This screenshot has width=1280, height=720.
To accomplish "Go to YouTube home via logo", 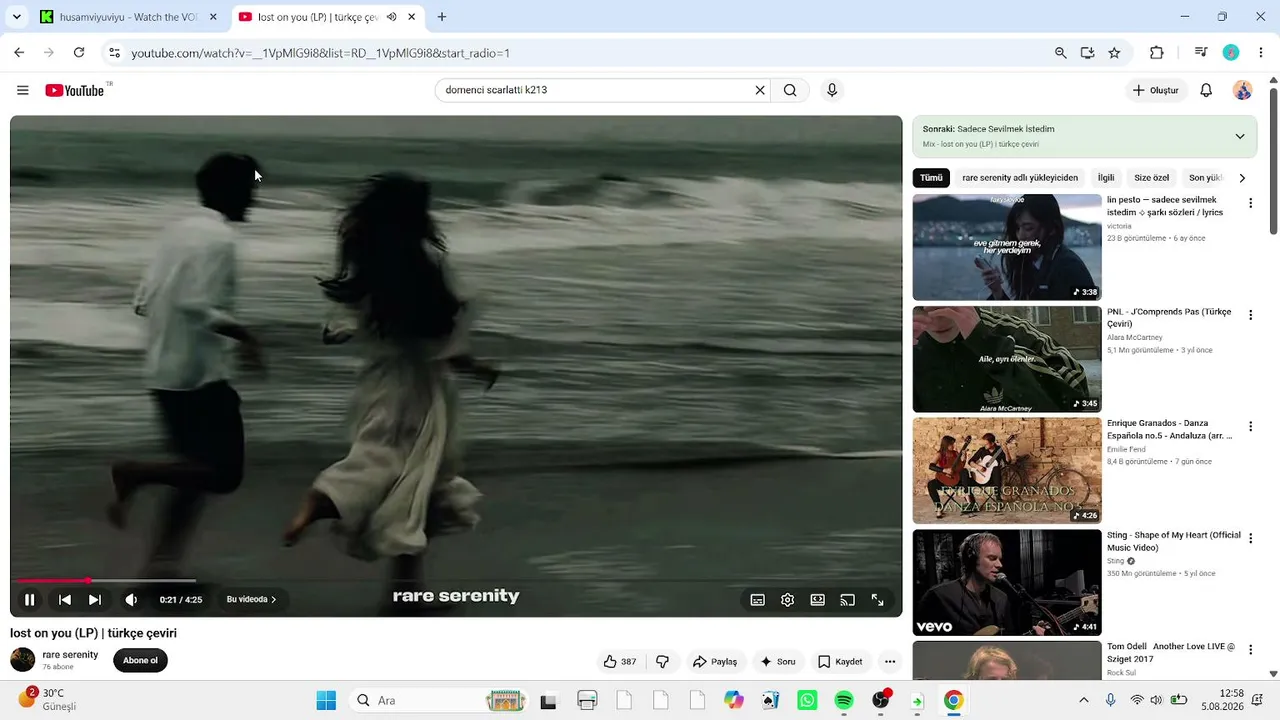I will pyautogui.click(x=75, y=90).
